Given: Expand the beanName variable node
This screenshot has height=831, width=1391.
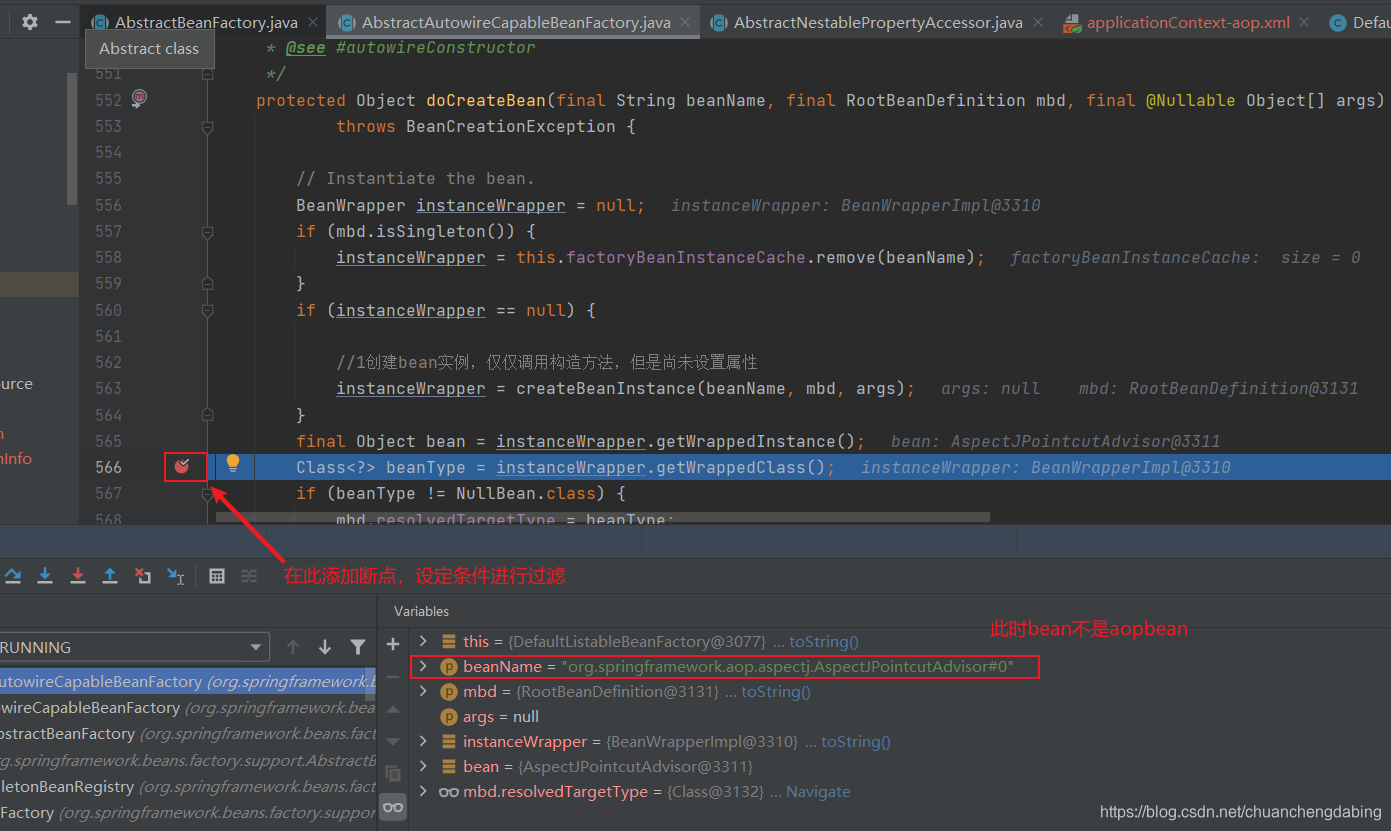Looking at the screenshot, I should coord(423,666).
